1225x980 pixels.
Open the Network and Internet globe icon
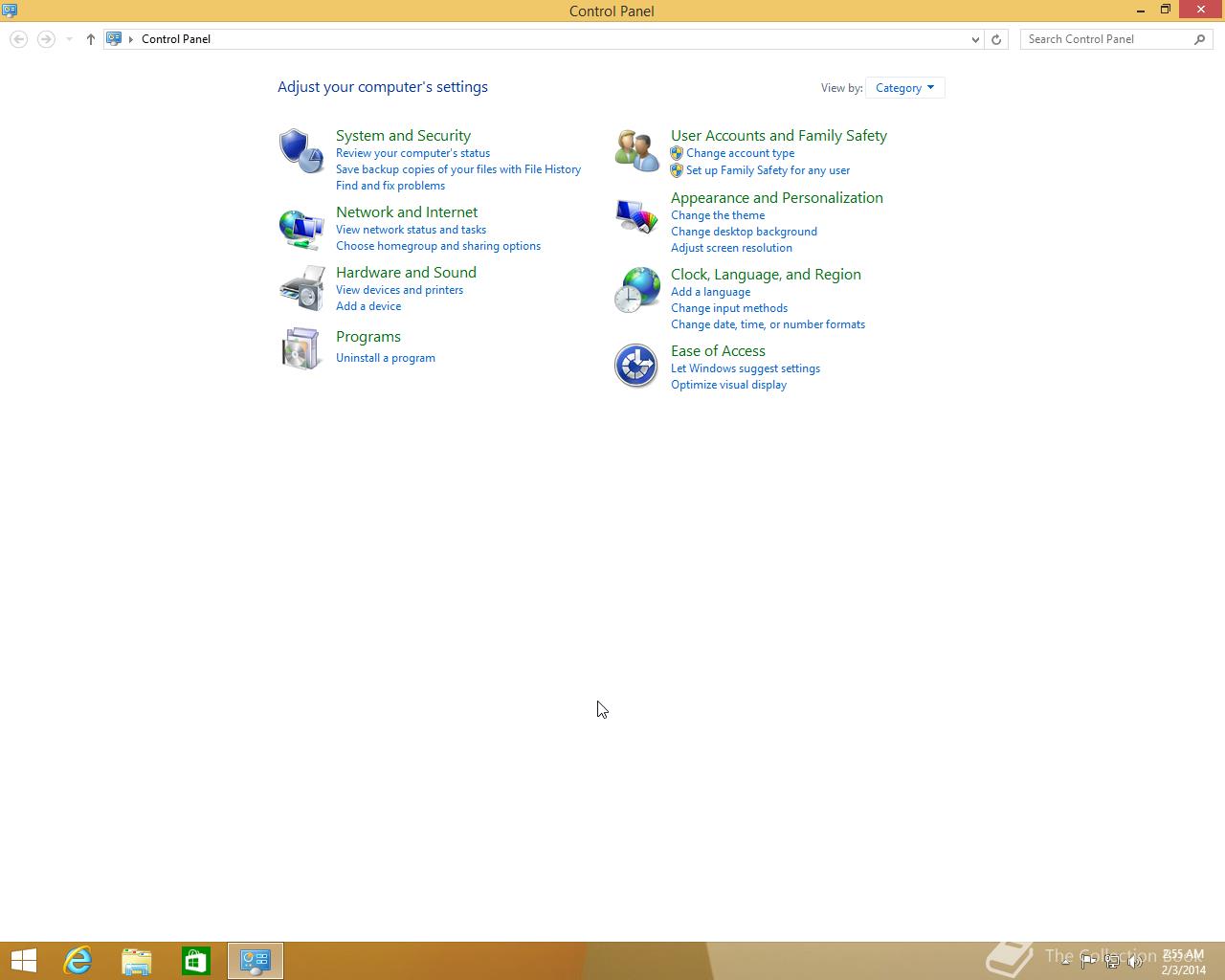[301, 229]
